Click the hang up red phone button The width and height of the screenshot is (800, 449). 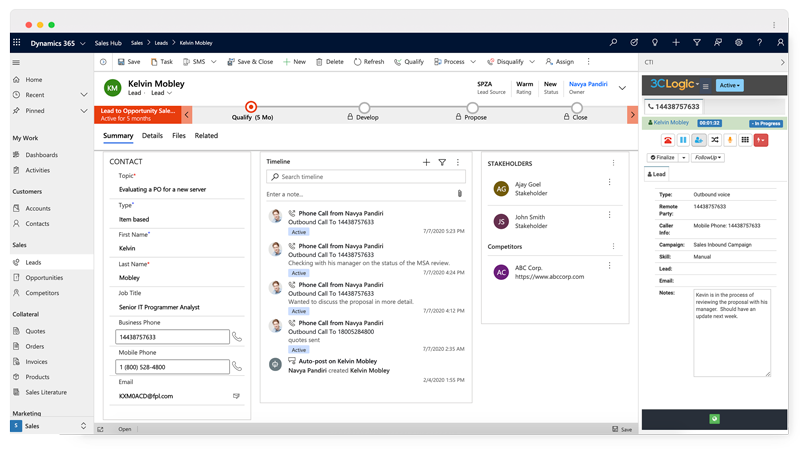point(667,140)
